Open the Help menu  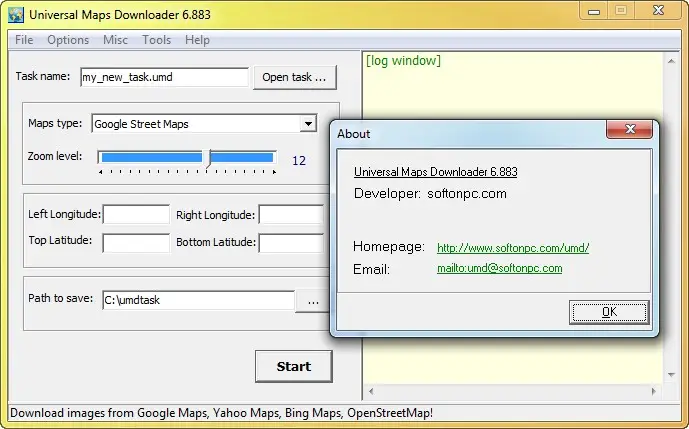click(x=197, y=40)
